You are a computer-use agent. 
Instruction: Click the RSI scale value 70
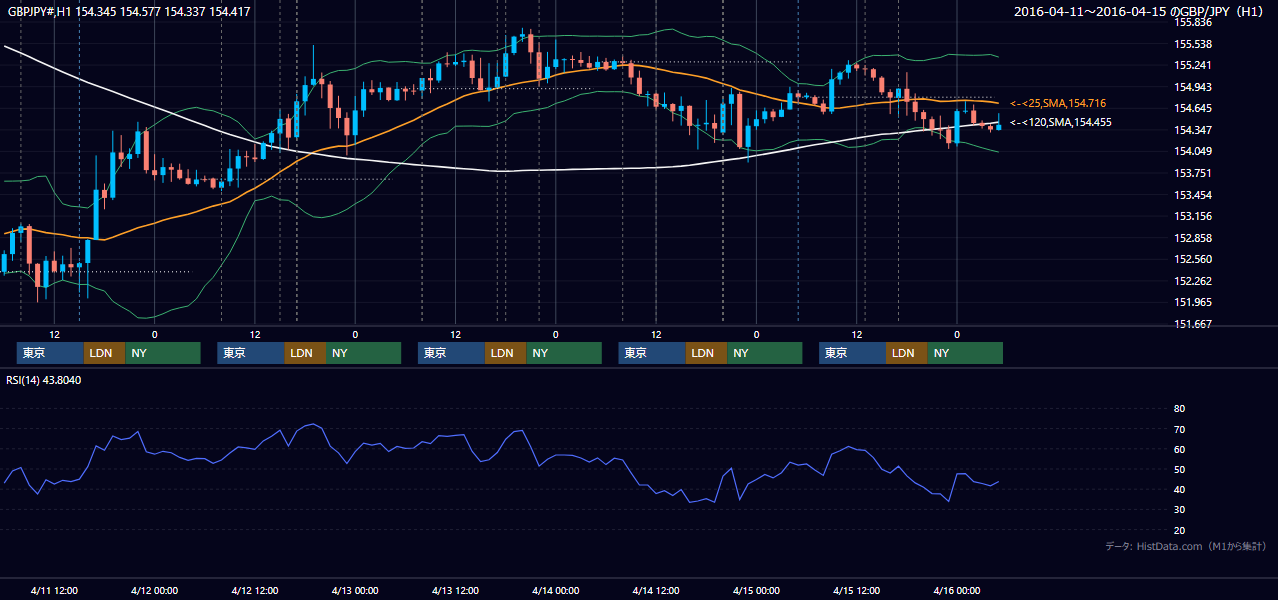[x=1179, y=429]
